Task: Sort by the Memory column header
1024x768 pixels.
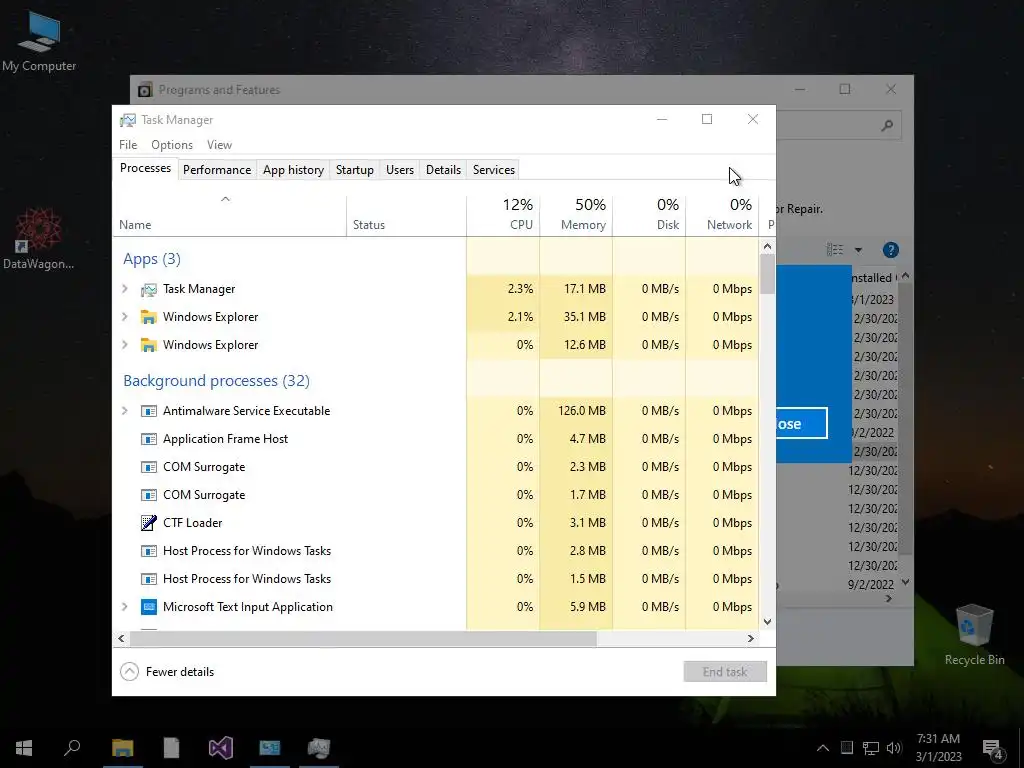Action: 577,215
